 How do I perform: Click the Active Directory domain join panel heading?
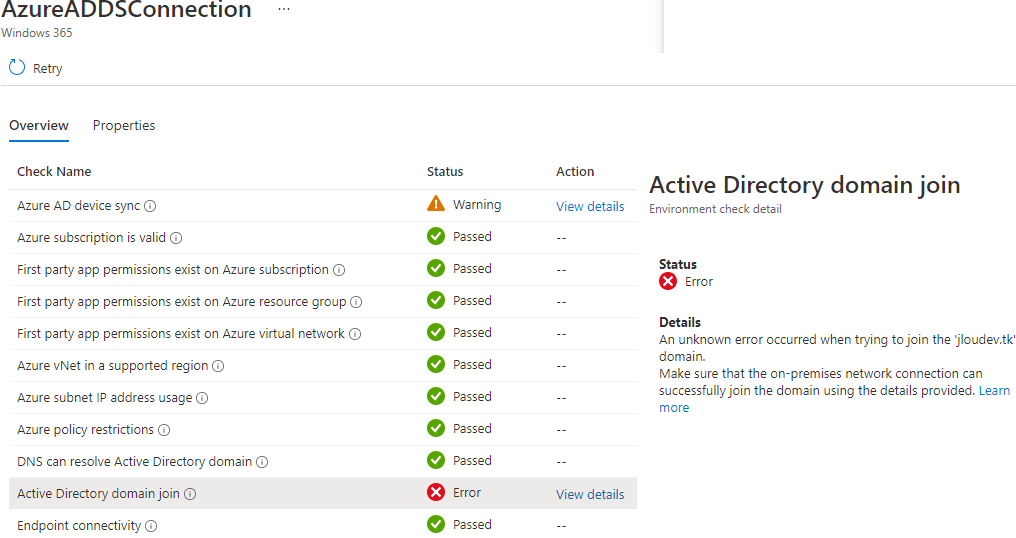805,185
